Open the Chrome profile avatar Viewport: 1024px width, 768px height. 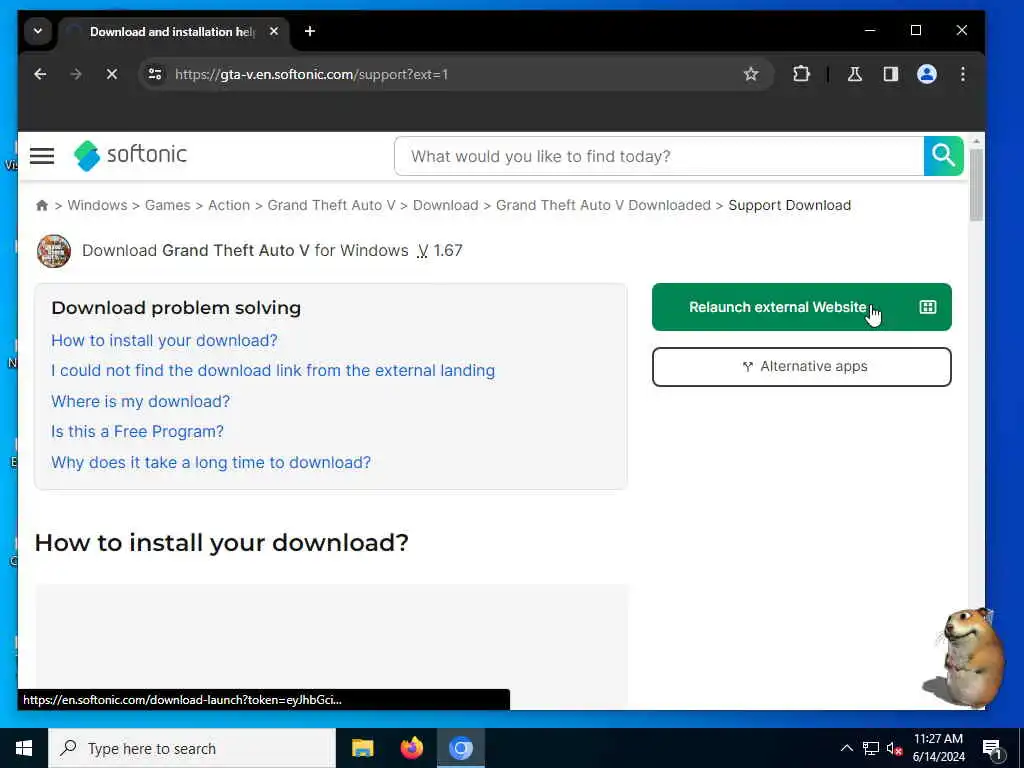[927, 74]
